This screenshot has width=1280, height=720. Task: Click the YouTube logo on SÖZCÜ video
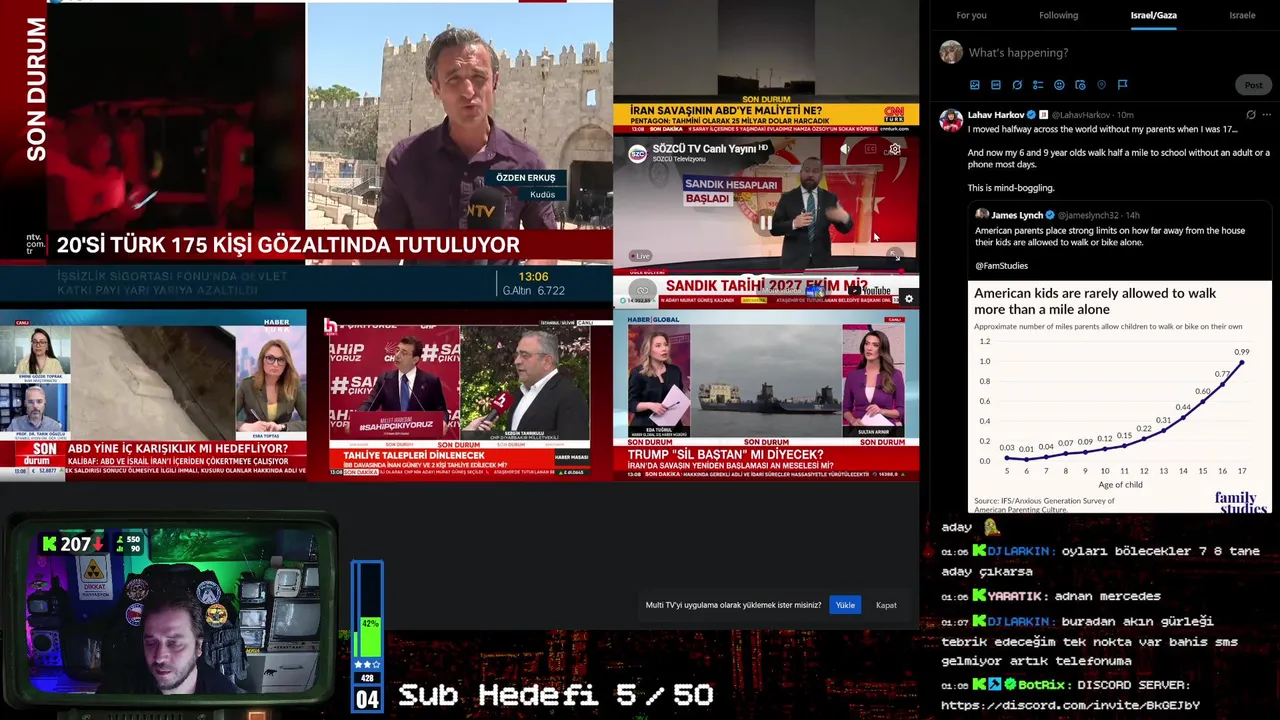[869, 291]
